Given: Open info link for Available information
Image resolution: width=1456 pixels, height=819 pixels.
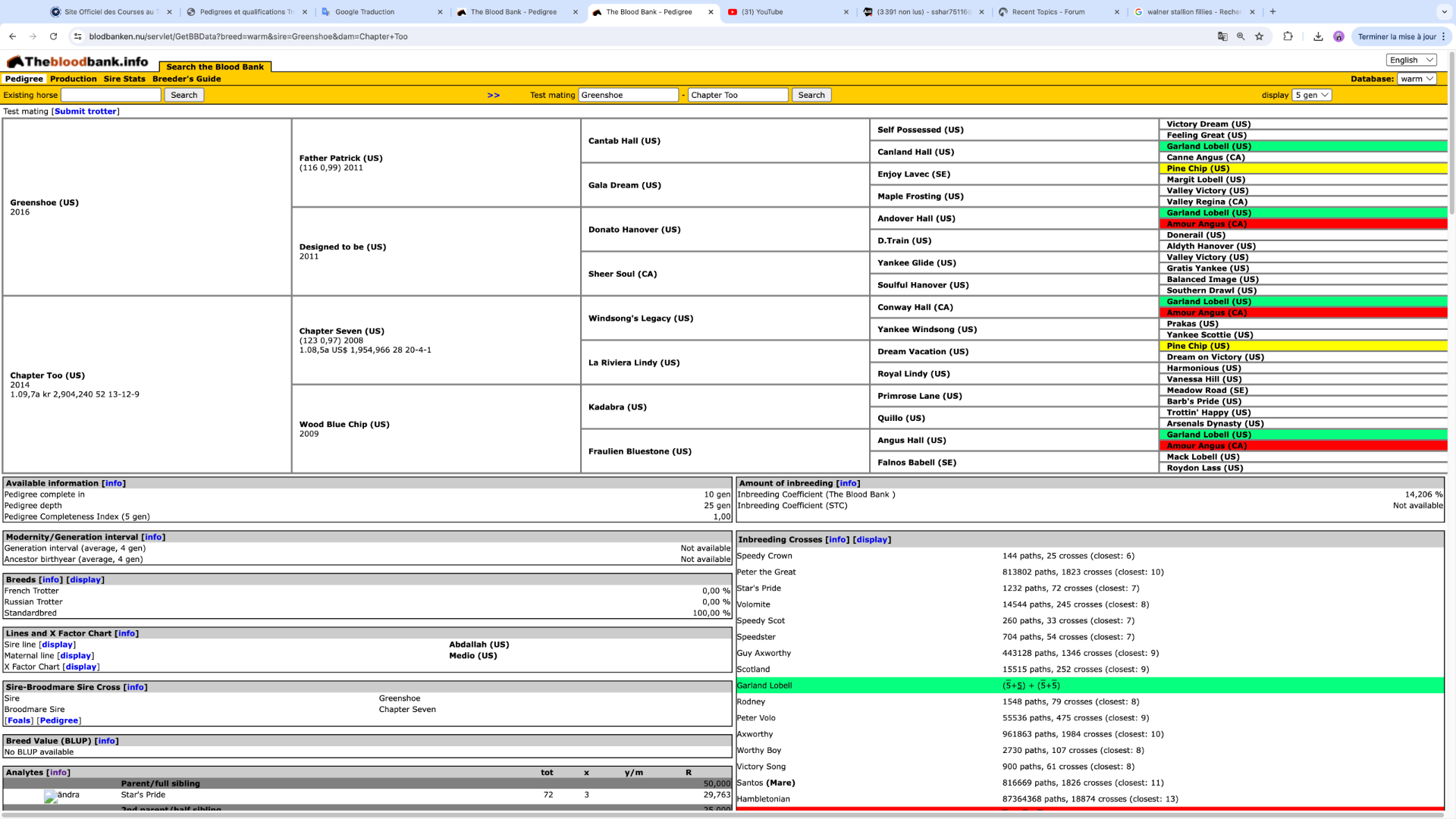Looking at the screenshot, I should click(114, 483).
